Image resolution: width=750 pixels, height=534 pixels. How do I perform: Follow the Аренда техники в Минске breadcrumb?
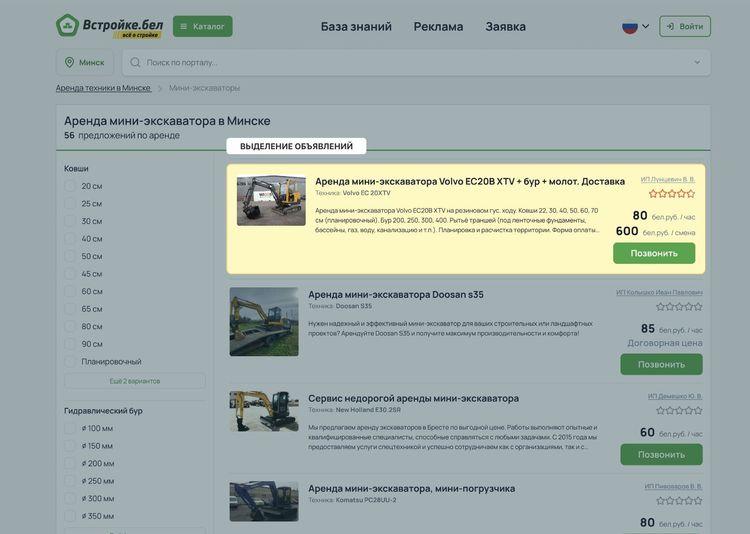click(103, 88)
